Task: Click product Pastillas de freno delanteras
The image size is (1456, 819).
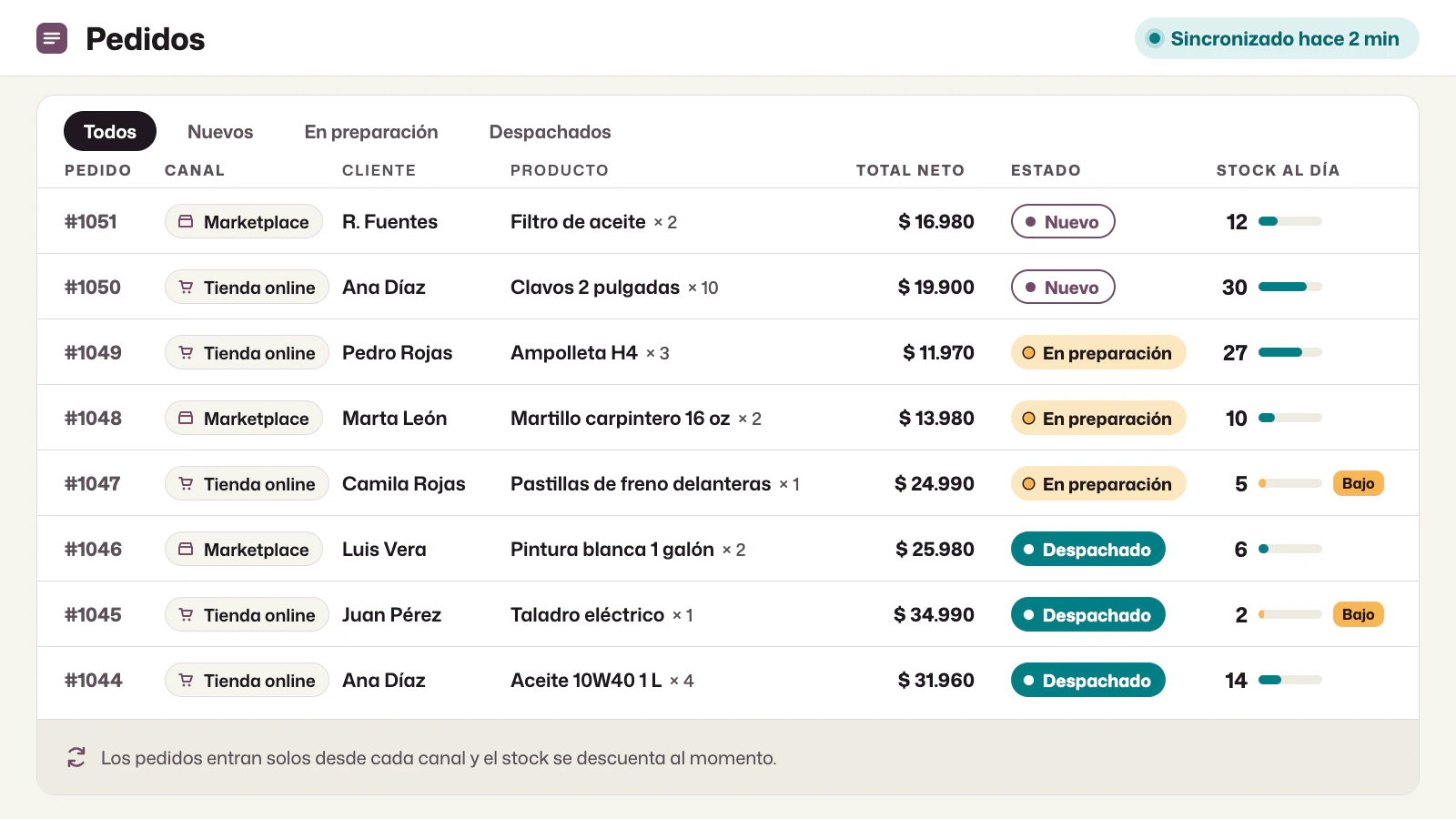Action: tap(641, 483)
